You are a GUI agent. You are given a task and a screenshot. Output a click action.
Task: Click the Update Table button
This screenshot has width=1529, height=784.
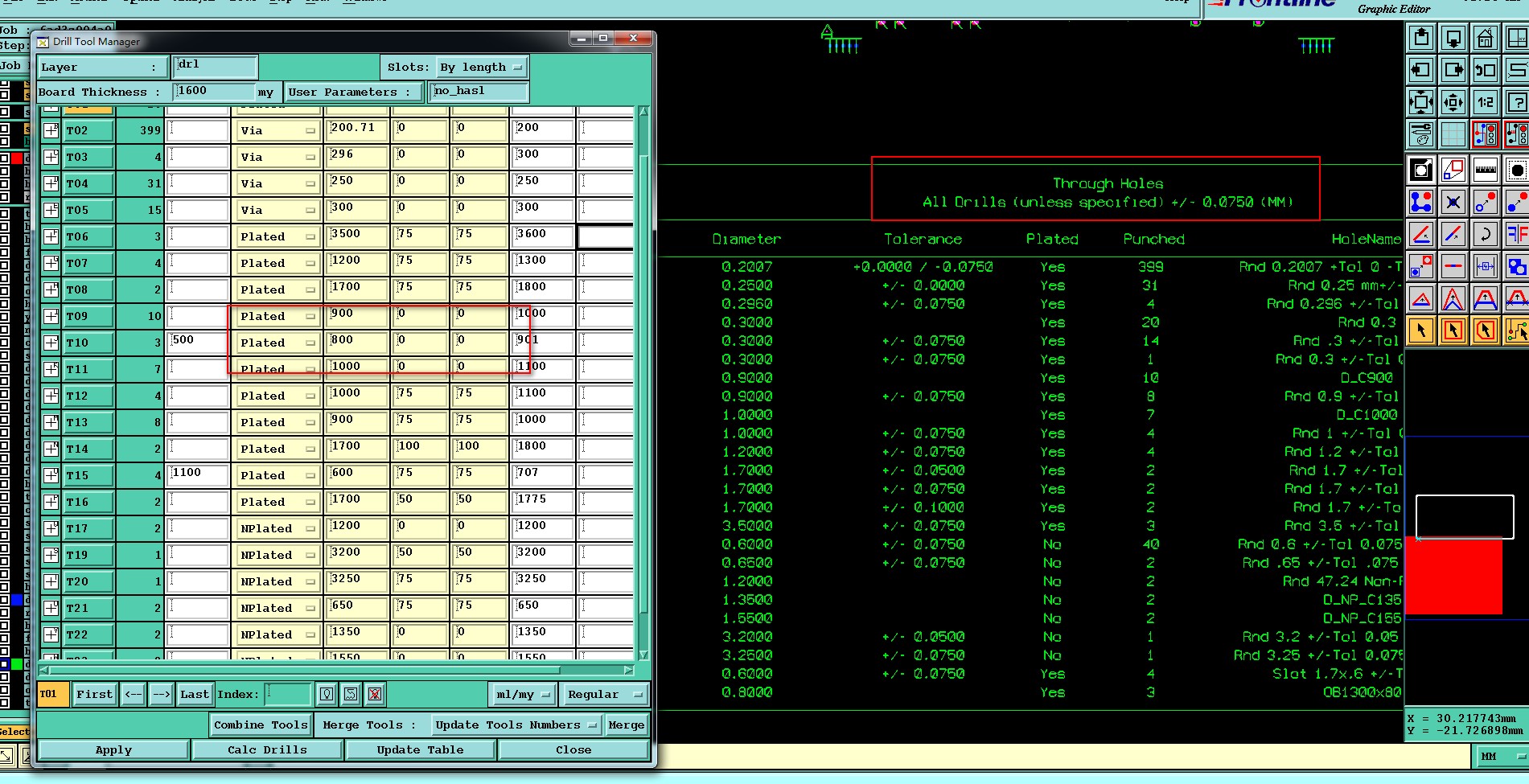coord(420,749)
